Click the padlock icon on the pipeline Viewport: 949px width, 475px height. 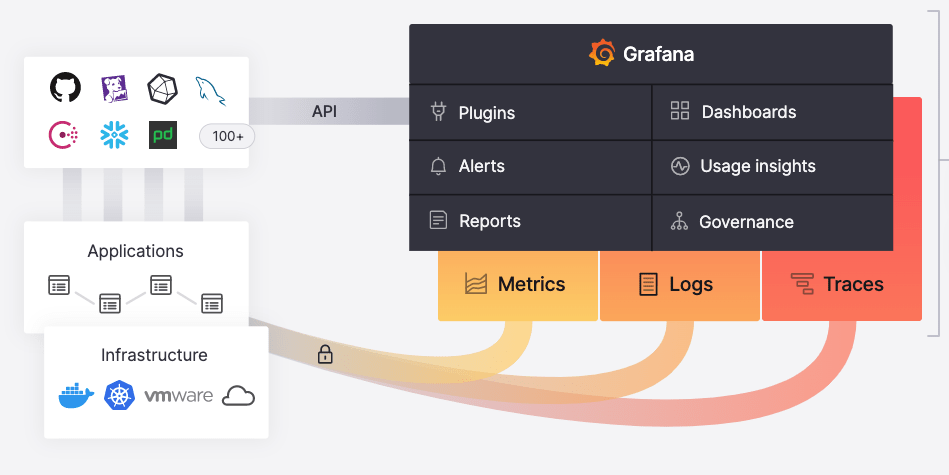point(325,354)
